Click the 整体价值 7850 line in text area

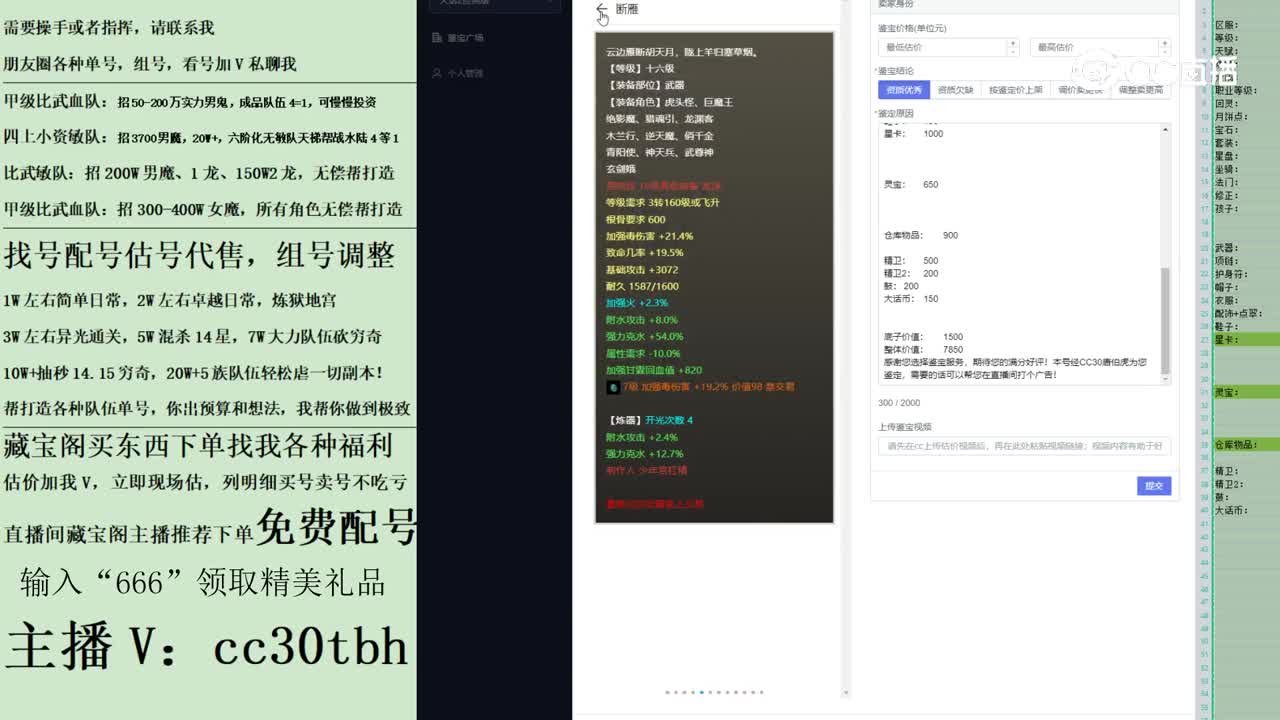pos(923,350)
